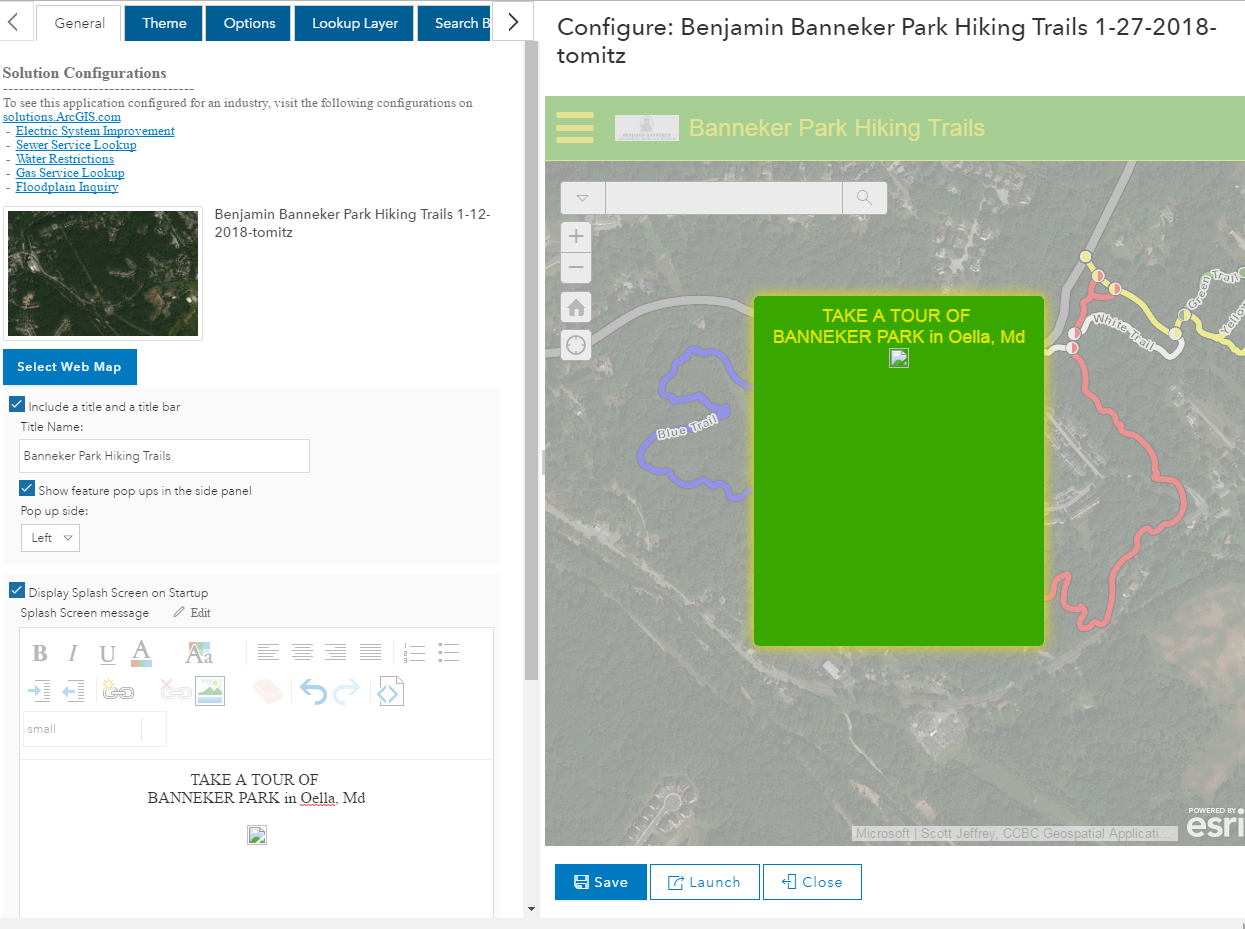Click the scroll down arrow of config panel
The width and height of the screenshot is (1245, 929).
[531, 909]
